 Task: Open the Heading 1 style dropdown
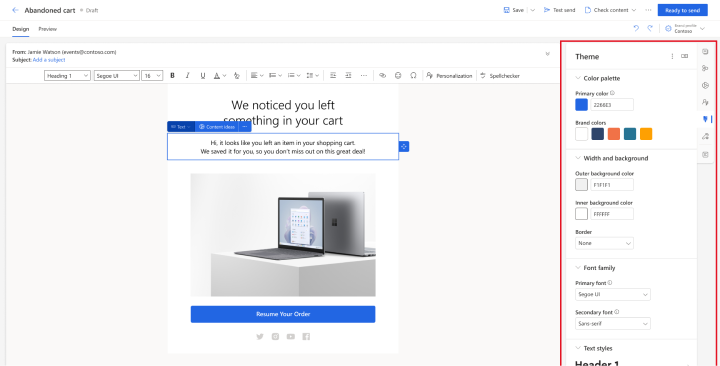pyautogui.click(x=67, y=76)
